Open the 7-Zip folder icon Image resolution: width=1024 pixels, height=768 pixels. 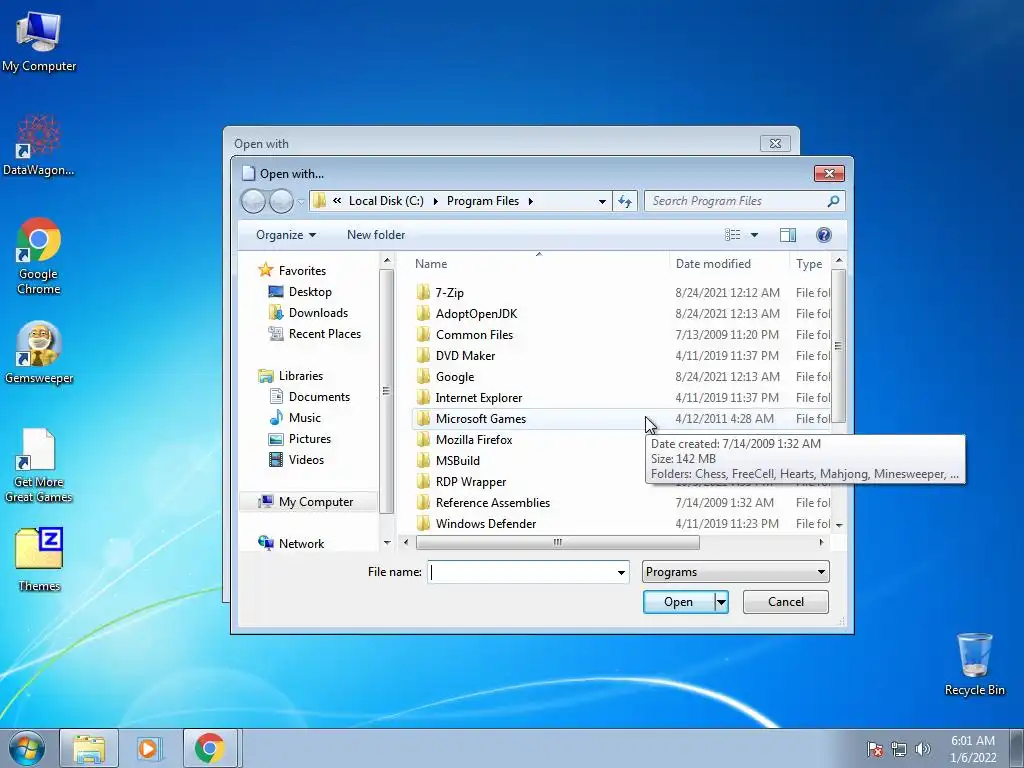click(423, 293)
